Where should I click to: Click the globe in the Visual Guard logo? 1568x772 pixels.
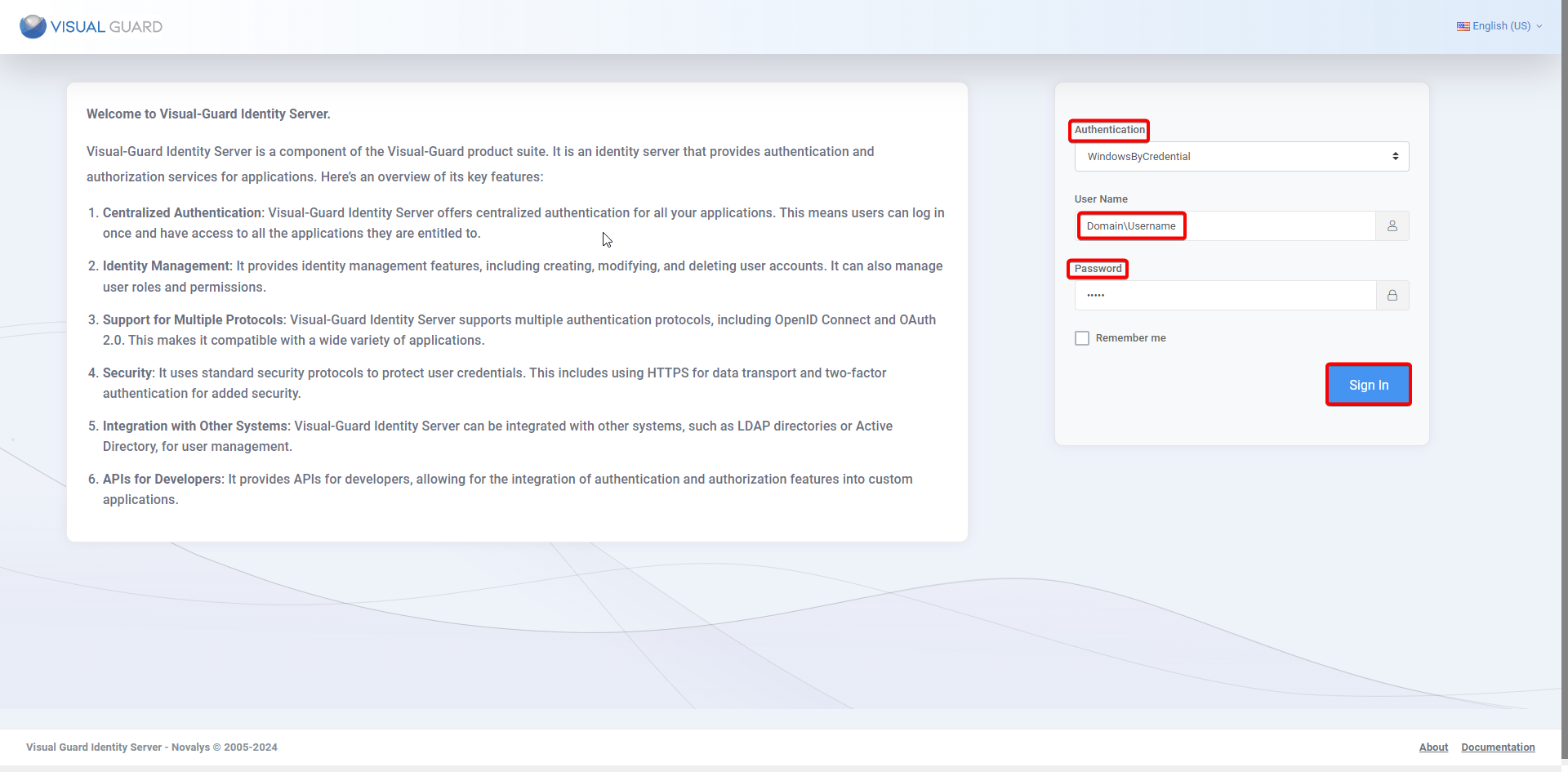pos(31,26)
